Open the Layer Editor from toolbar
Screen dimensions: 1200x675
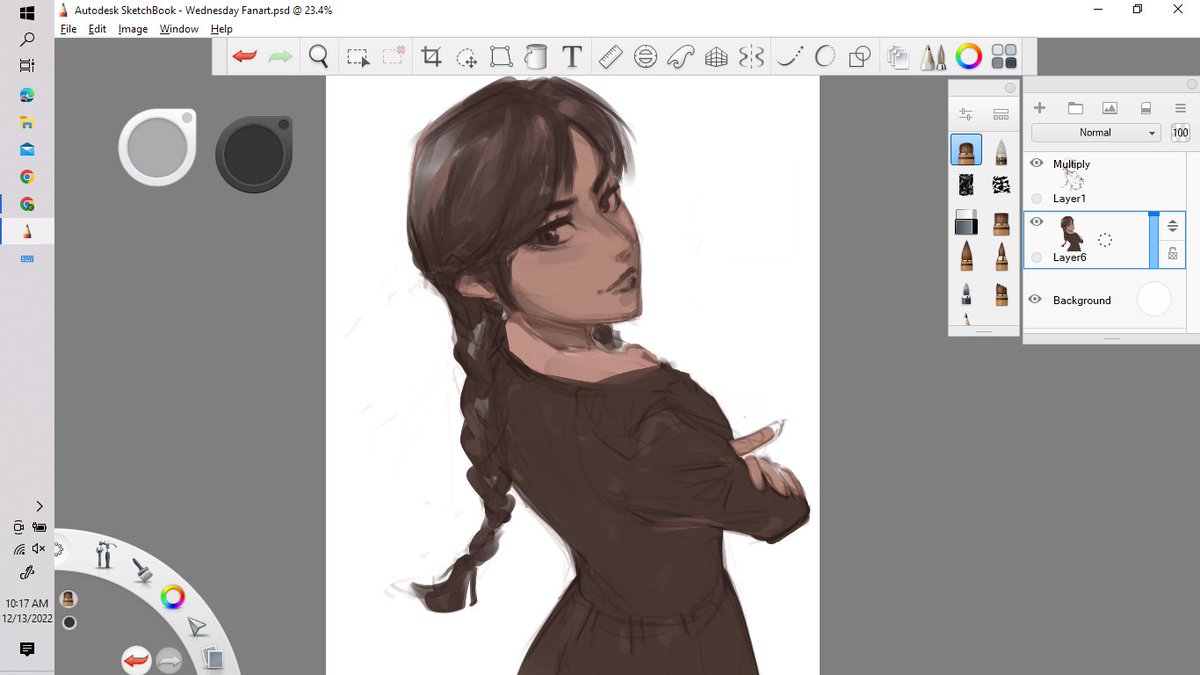(897, 57)
